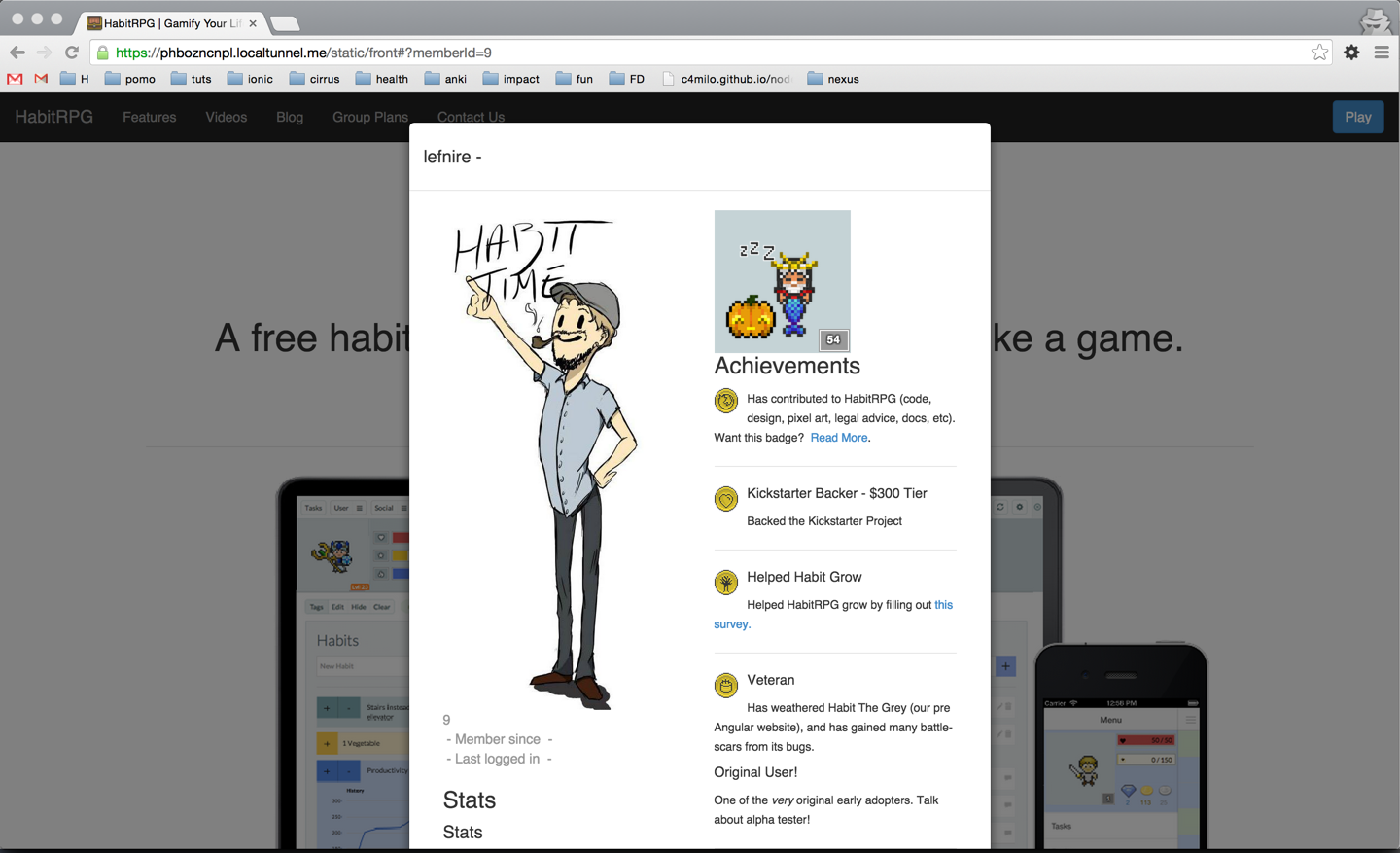Click the blue Play button
This screenshot has width=1400, height=853.
click(x=1358, y=117)
